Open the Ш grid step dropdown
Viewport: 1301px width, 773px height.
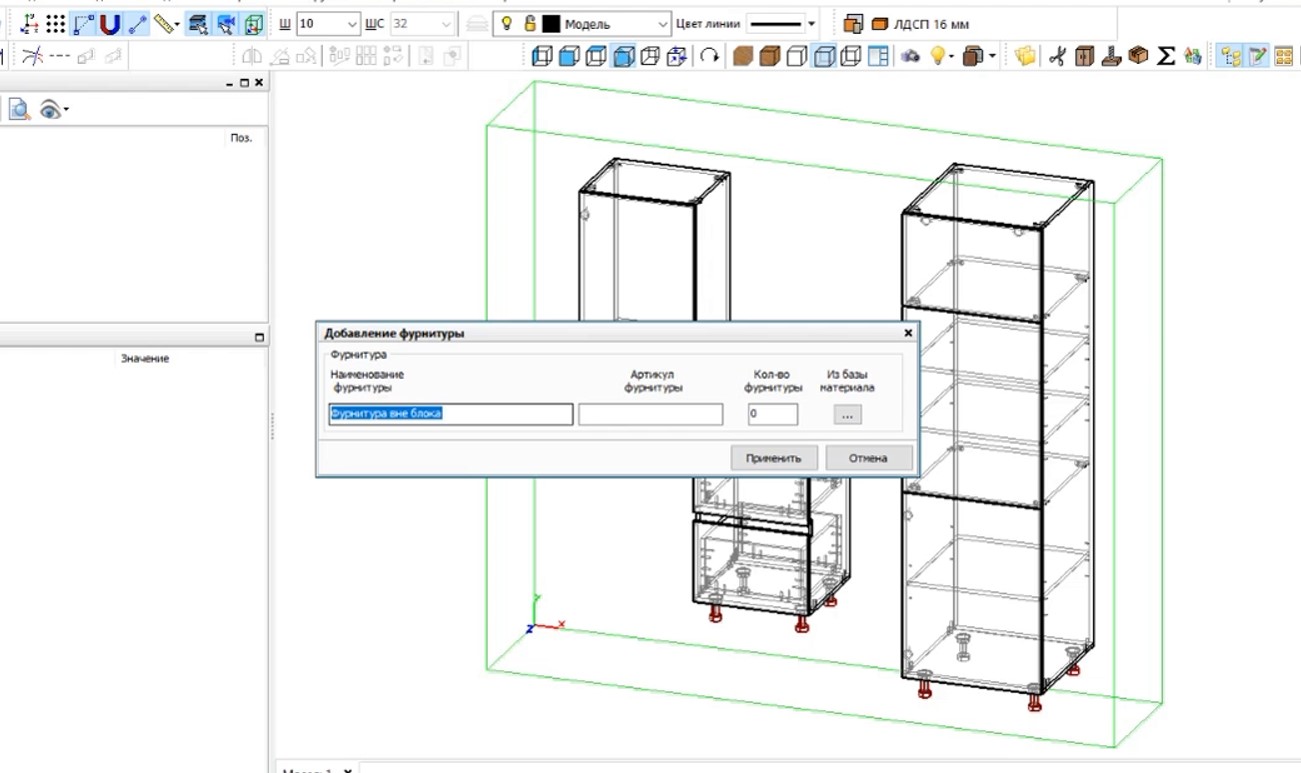[352, 24]
